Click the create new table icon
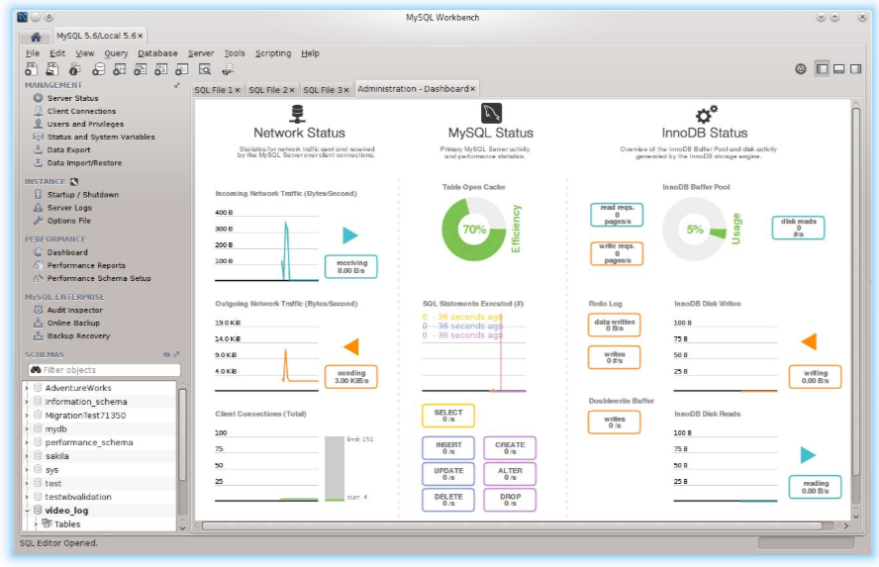The height and width of the screenshot is (567, 879). pyautogui.click(x=119, y=69)
